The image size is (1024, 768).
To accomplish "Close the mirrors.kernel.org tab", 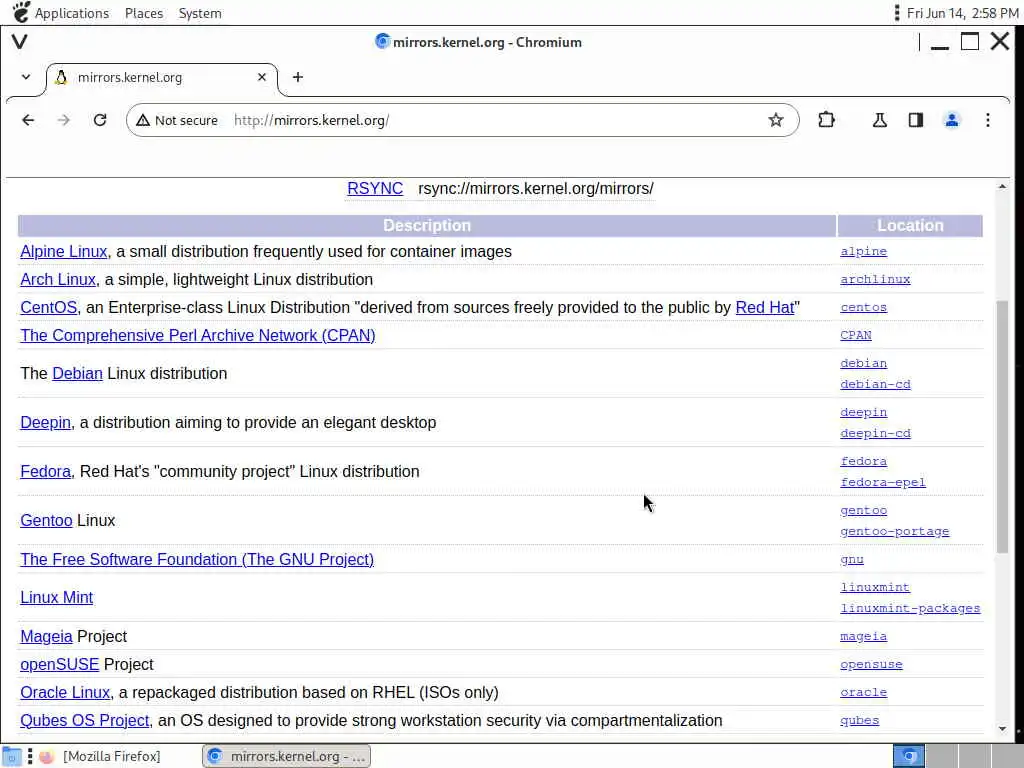I will (x=262, y=77).
